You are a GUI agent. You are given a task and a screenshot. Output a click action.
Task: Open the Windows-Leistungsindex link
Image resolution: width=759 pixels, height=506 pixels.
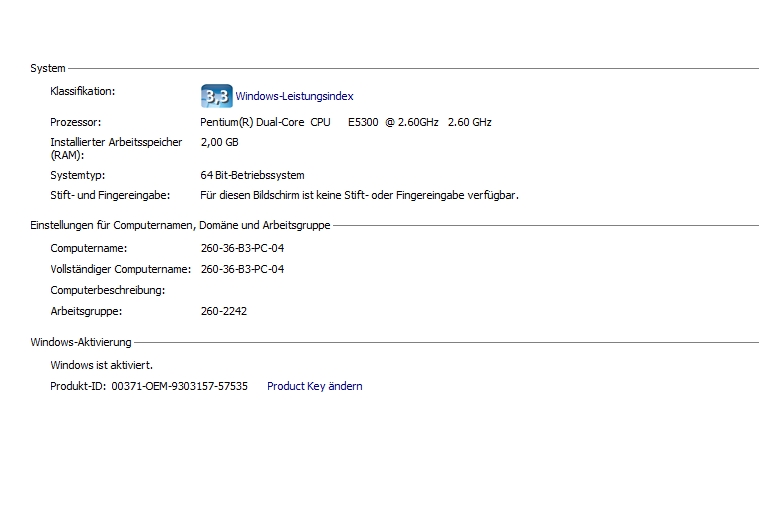point(294,97)
